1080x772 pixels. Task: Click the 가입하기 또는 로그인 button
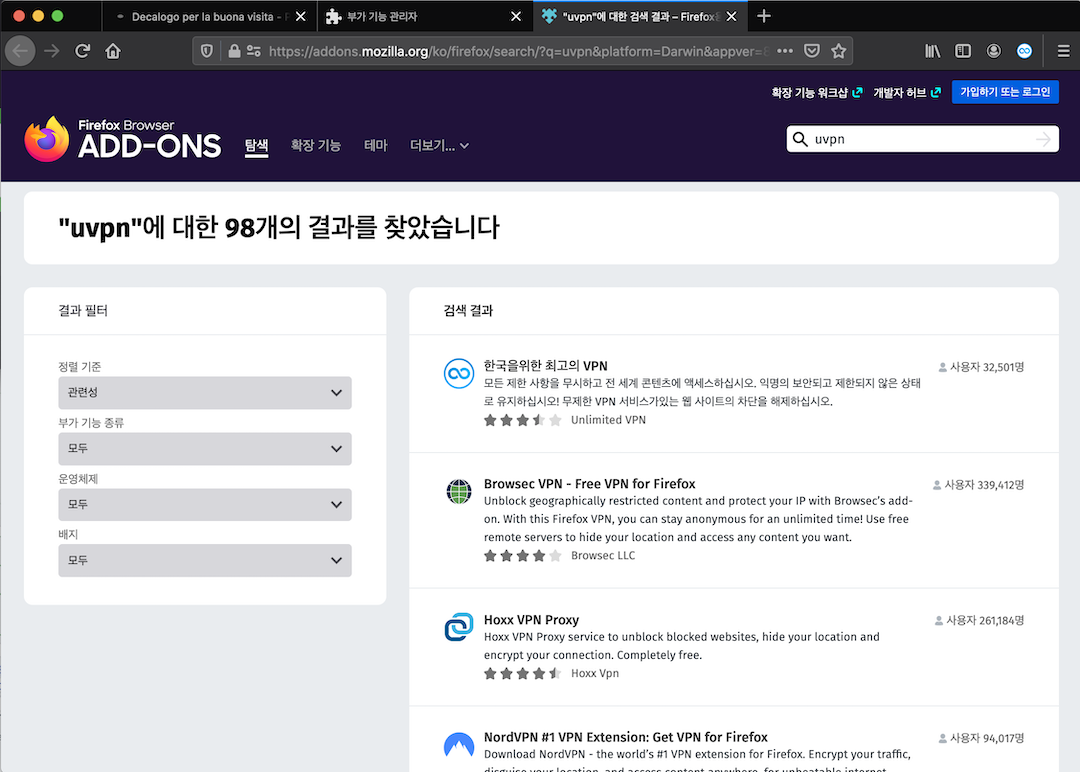coord(1005,92)
